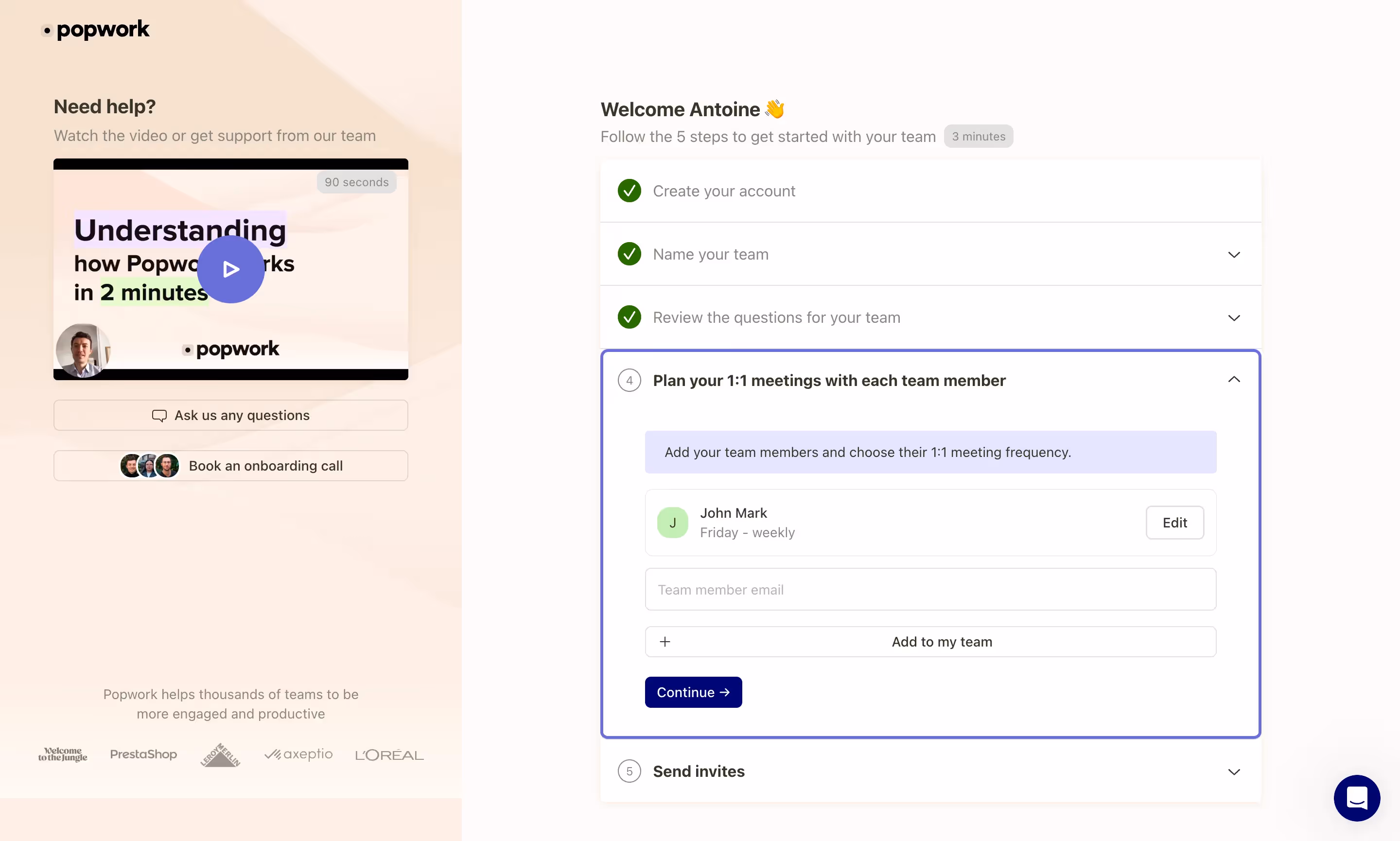The height and width of the screenshot is (841, 1400).
Task: Click the popwork logo at top left
Action: (96, 30)
